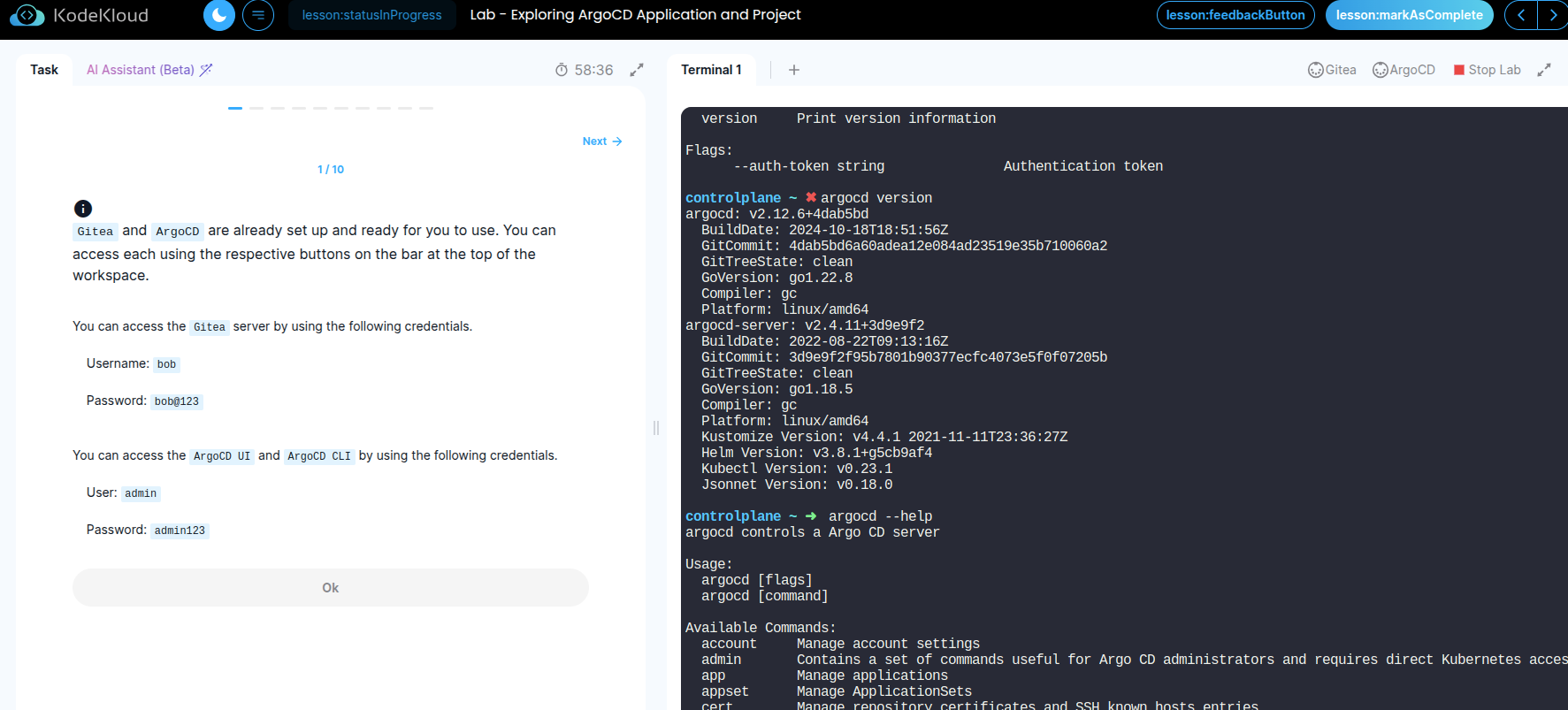Select the Terminal 1 tab
The height and width of the screenshot is (710, 1568).
click(711, 70)
